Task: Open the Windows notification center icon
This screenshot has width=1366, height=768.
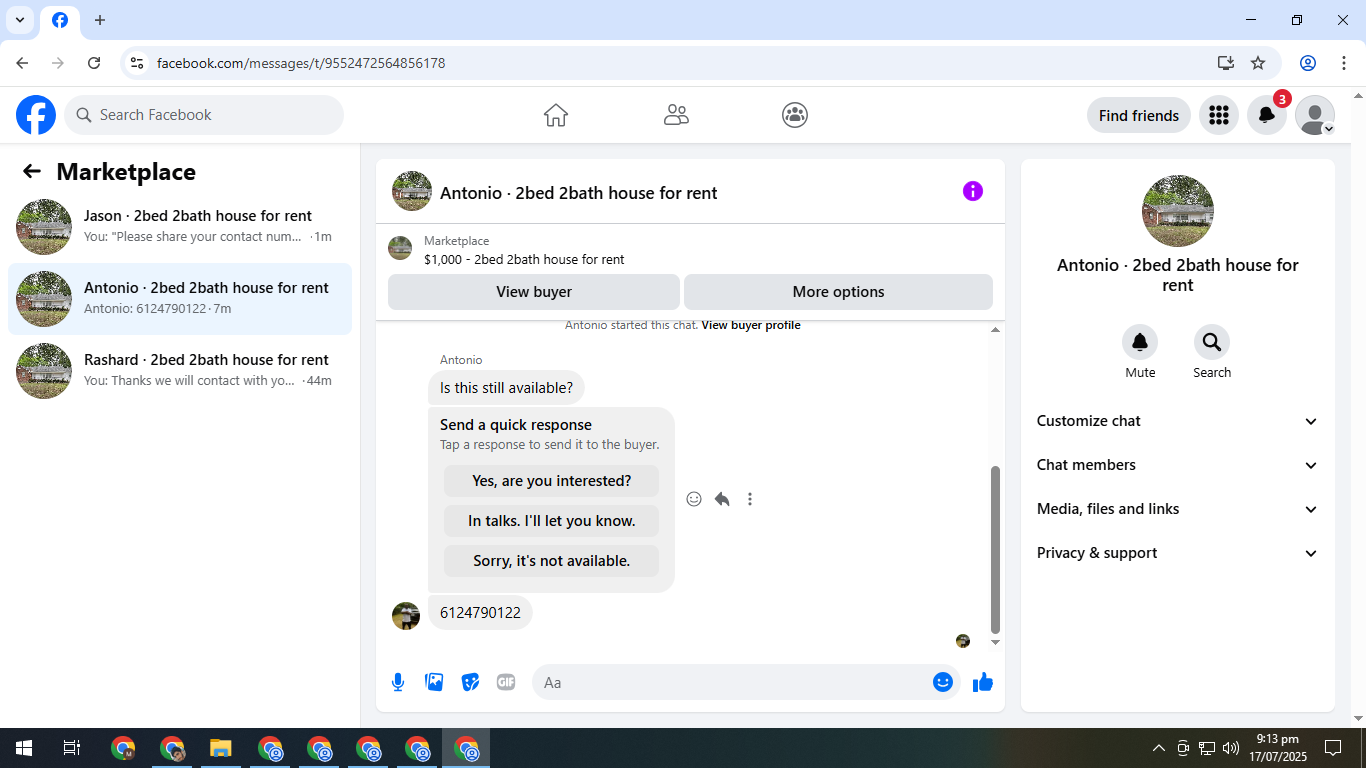Action: (1333, 748)
